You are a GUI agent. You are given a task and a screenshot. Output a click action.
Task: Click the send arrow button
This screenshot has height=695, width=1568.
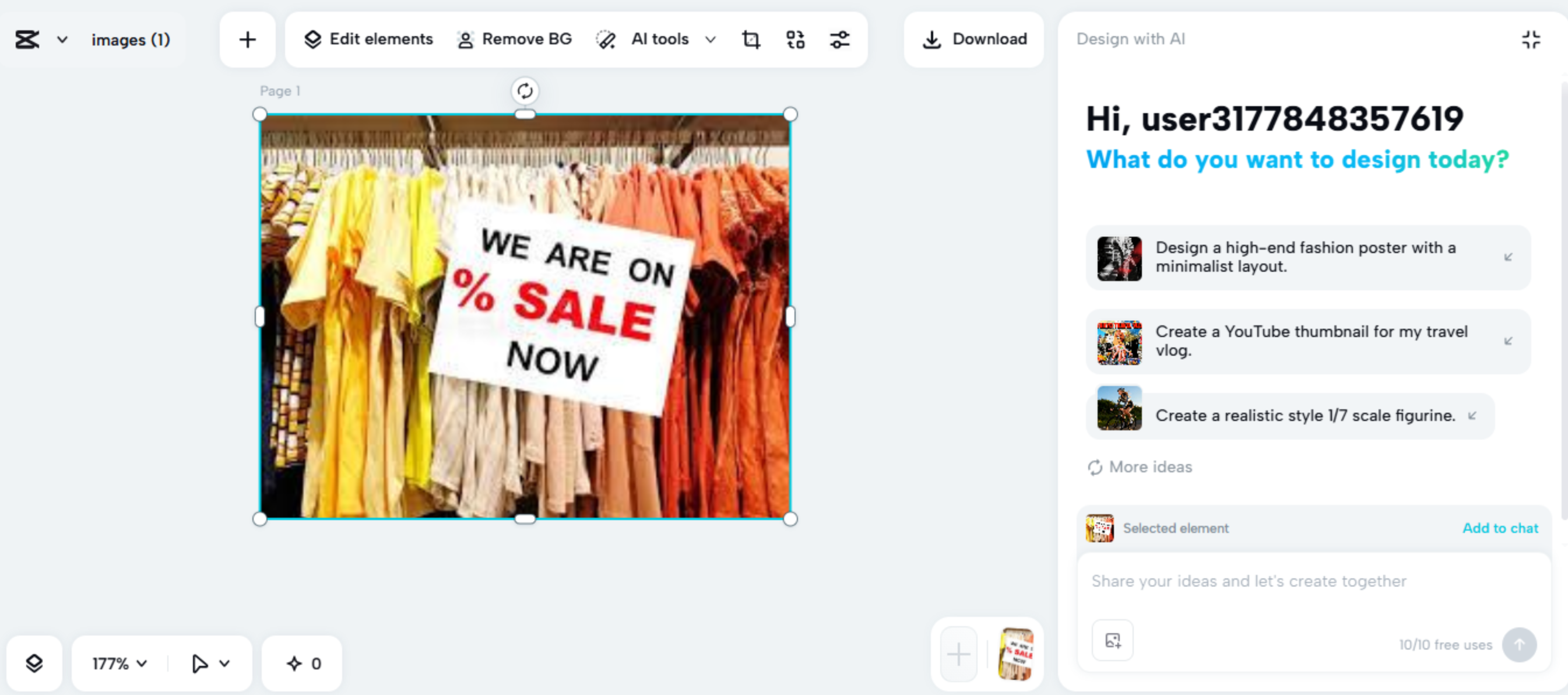tap(1518, 644)
